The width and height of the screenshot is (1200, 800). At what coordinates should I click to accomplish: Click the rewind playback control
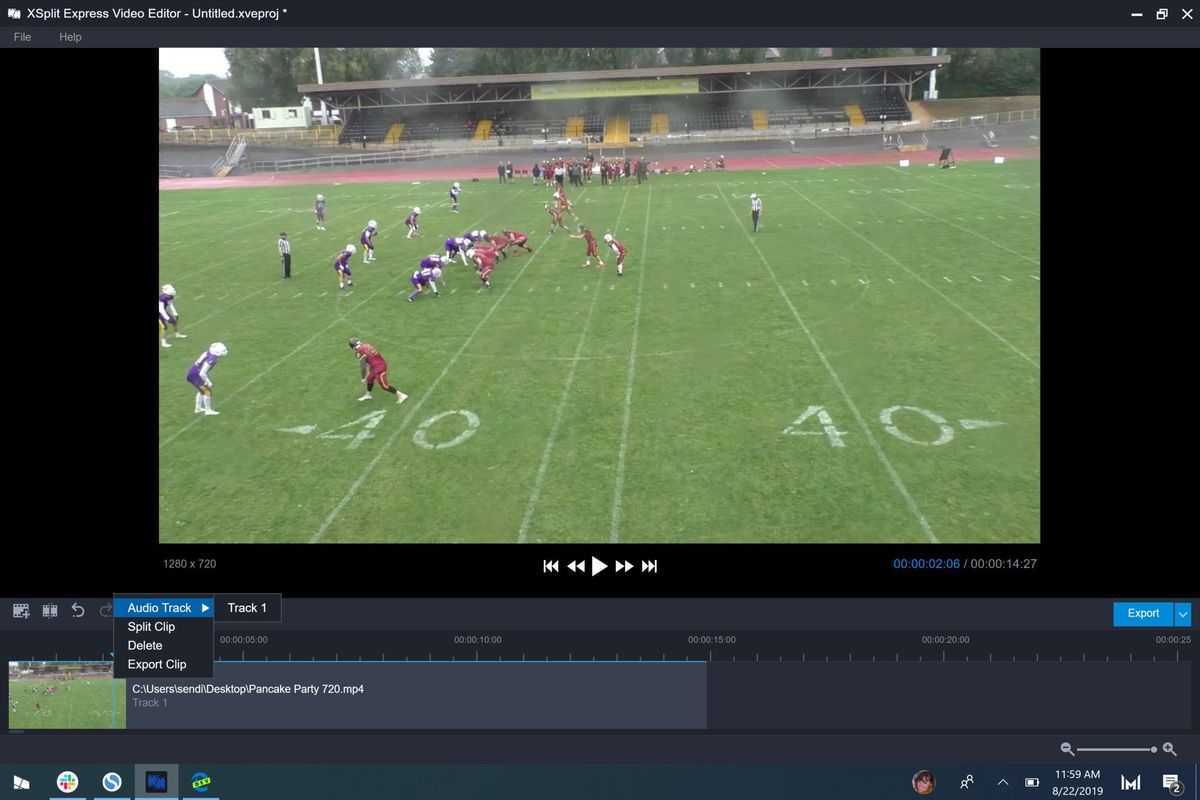tap(576, 565)
